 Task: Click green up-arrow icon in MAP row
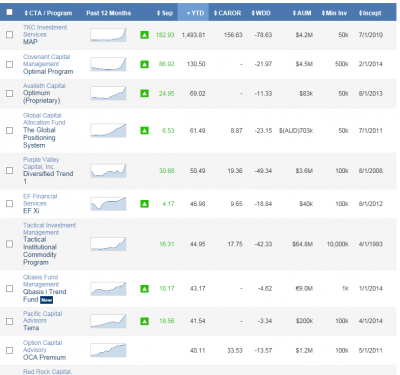coord(144,35)
